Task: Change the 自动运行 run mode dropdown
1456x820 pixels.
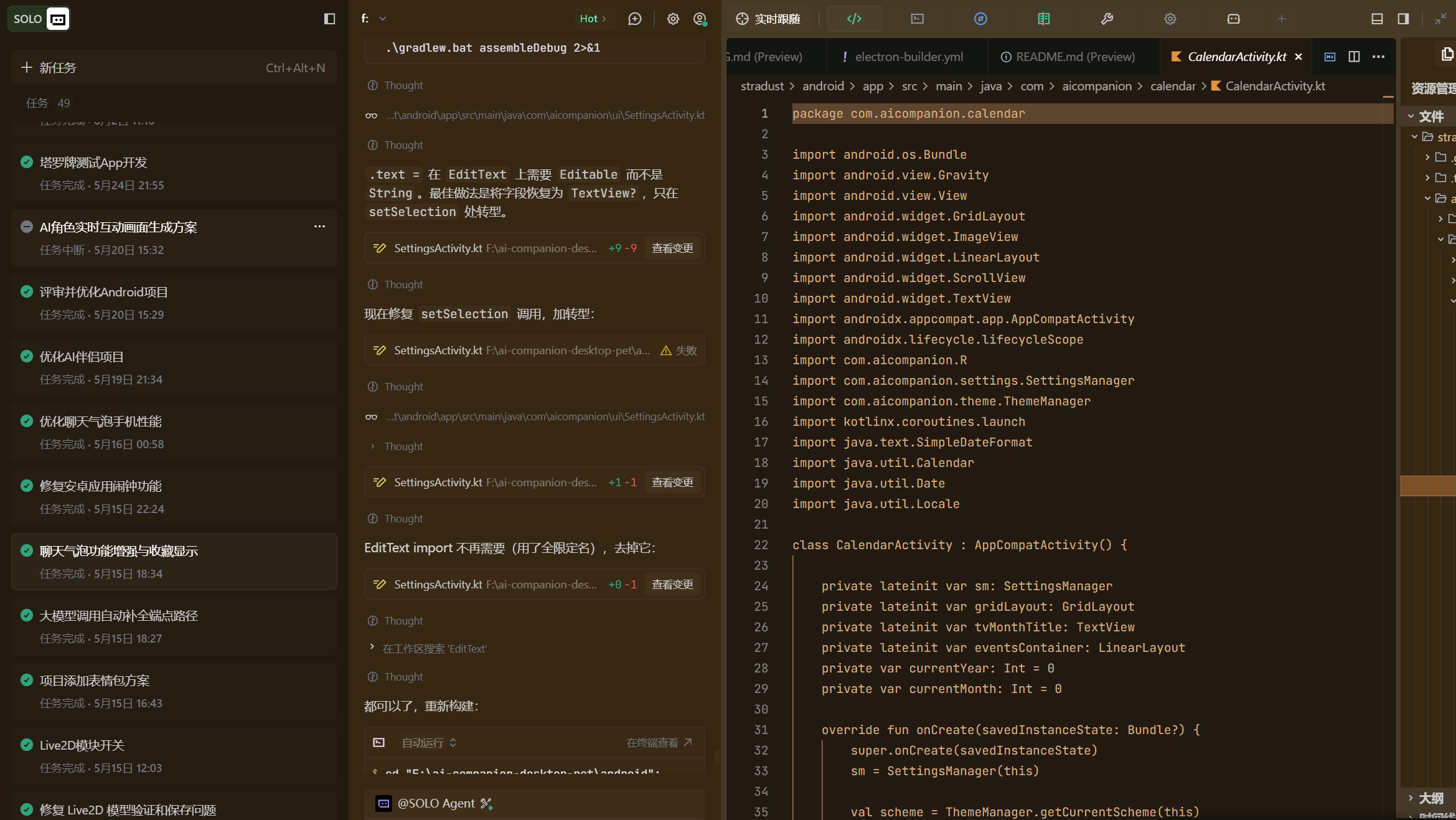Action: [x=429, y=742]
